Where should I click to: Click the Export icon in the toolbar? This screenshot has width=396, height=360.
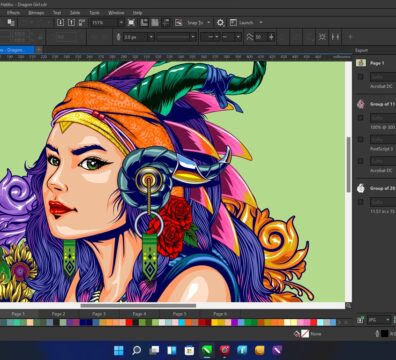pos(71,23)
